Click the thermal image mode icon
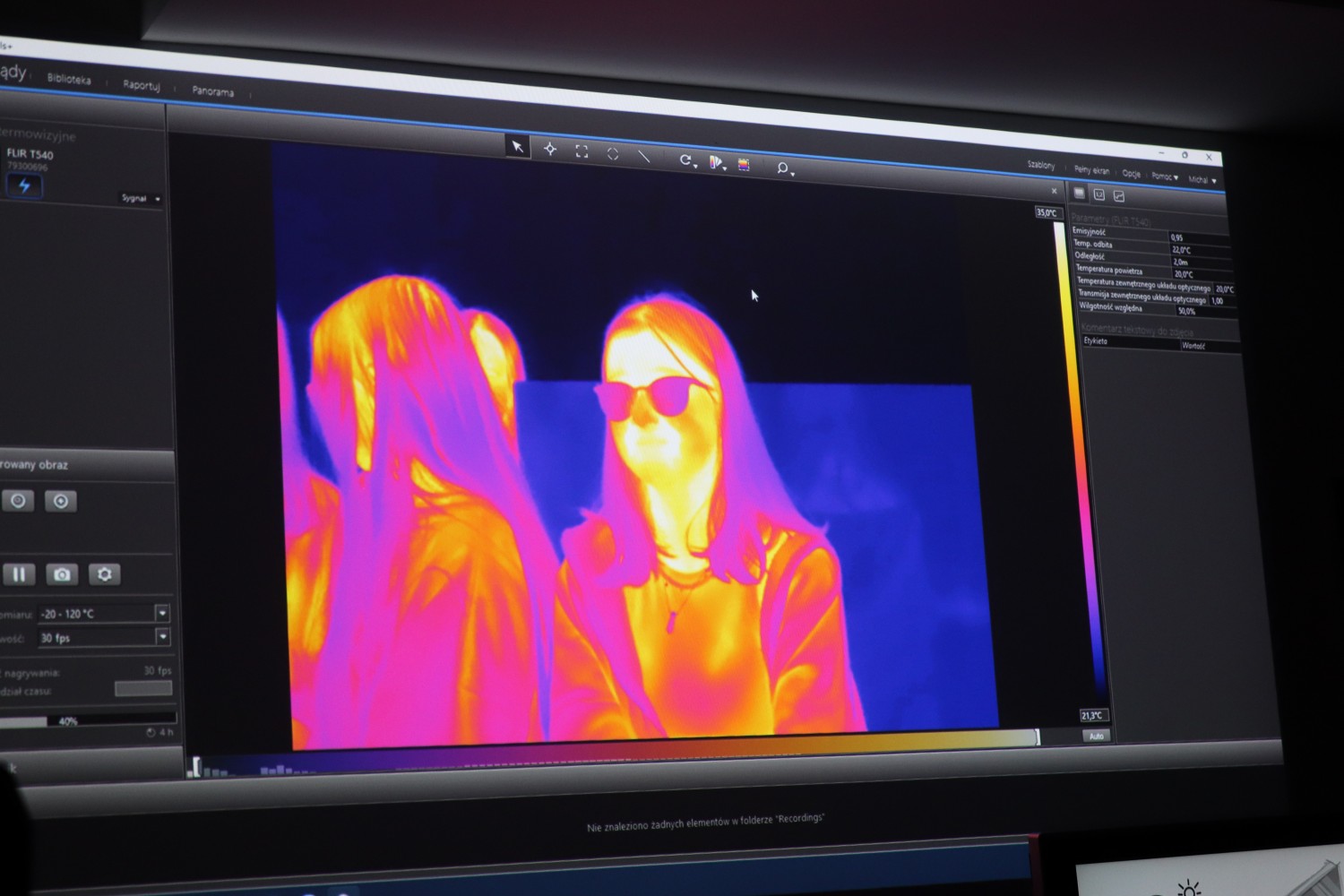 [x=744, y=164]
